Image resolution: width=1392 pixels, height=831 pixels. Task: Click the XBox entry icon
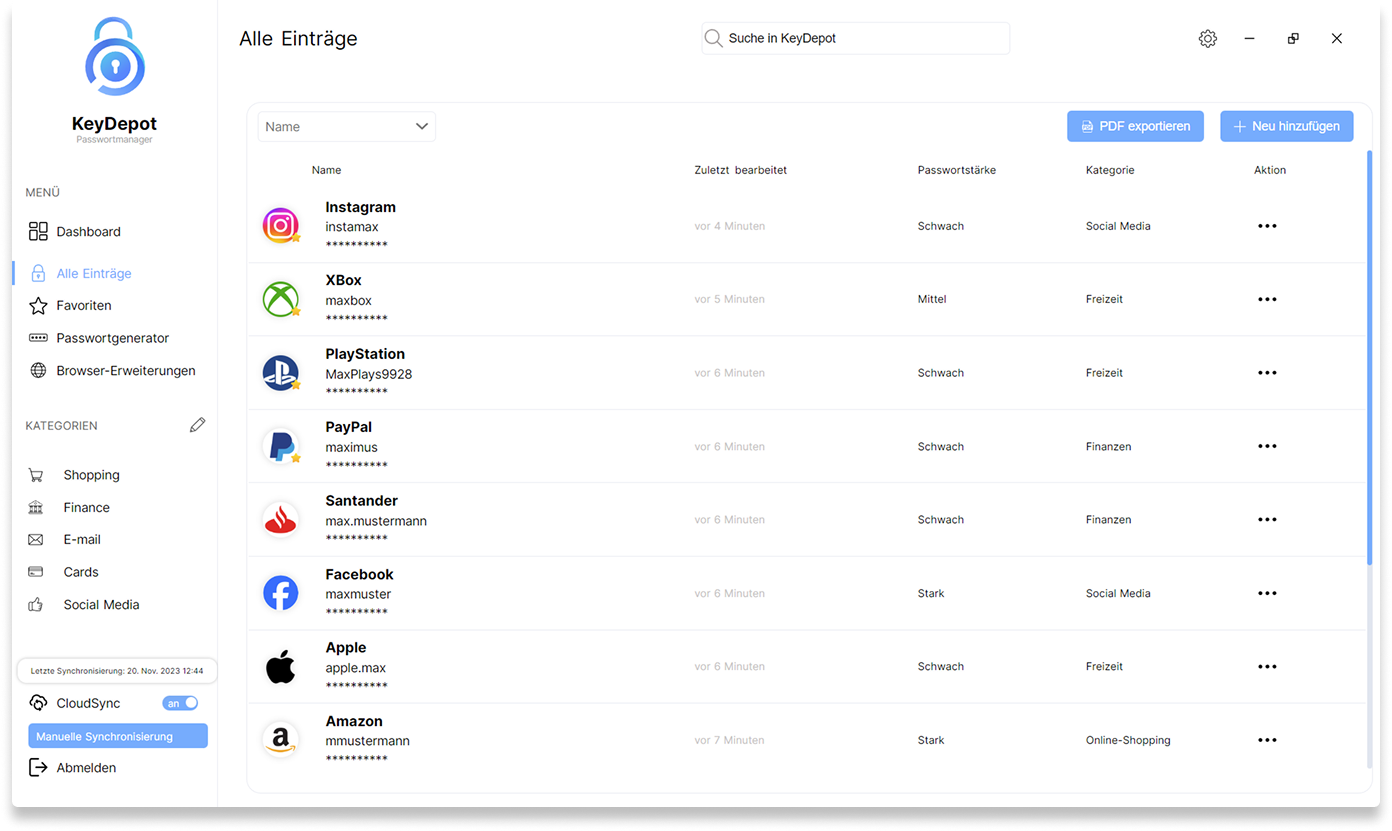[x=281, y=299]
